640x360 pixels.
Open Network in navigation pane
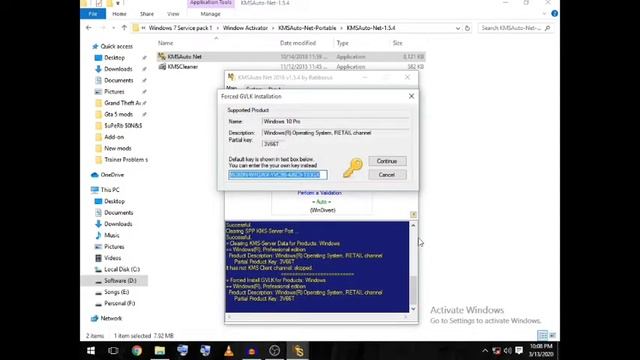coord(111,318)
